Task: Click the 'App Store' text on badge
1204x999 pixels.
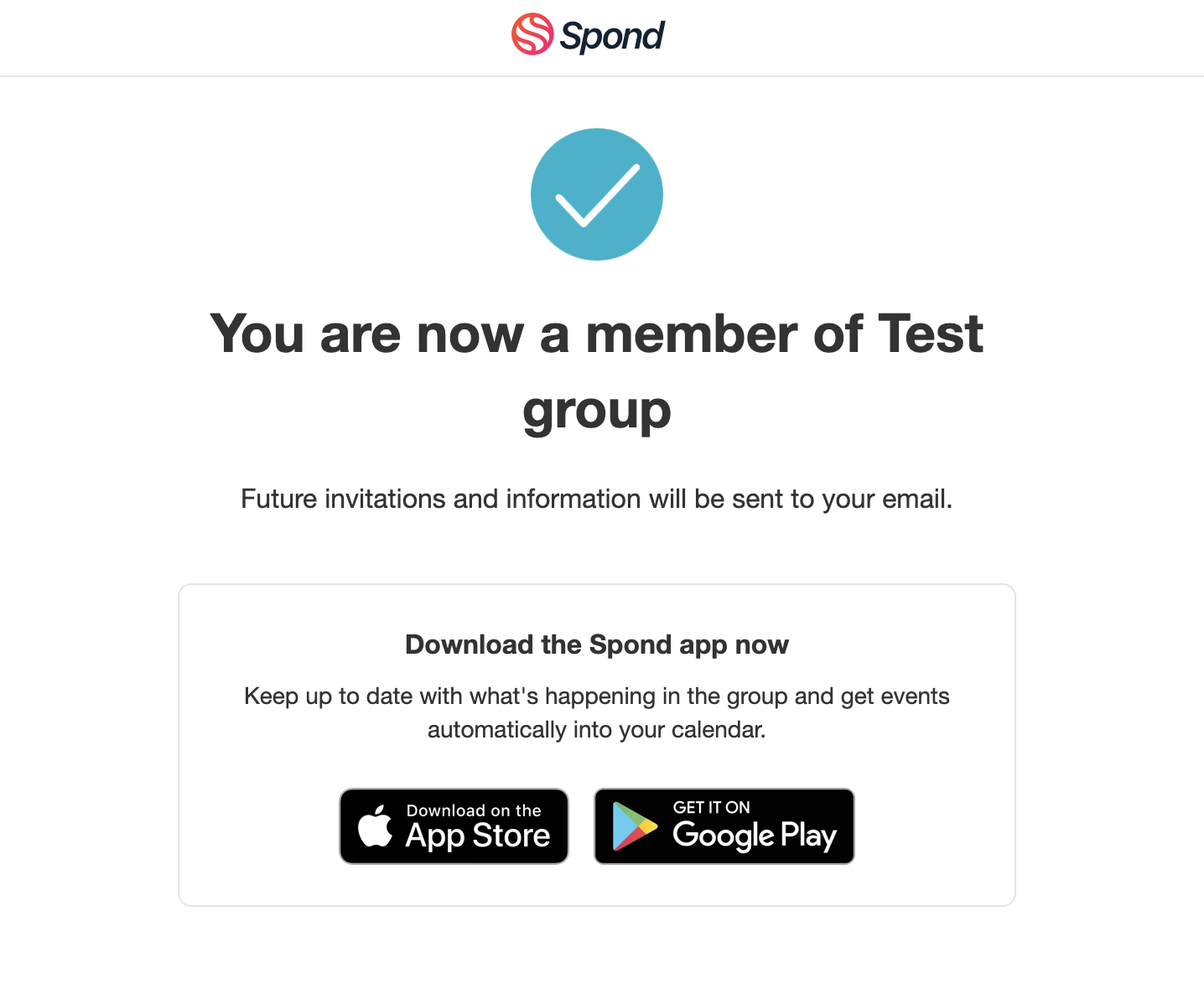Action: [x=478, y=836]
